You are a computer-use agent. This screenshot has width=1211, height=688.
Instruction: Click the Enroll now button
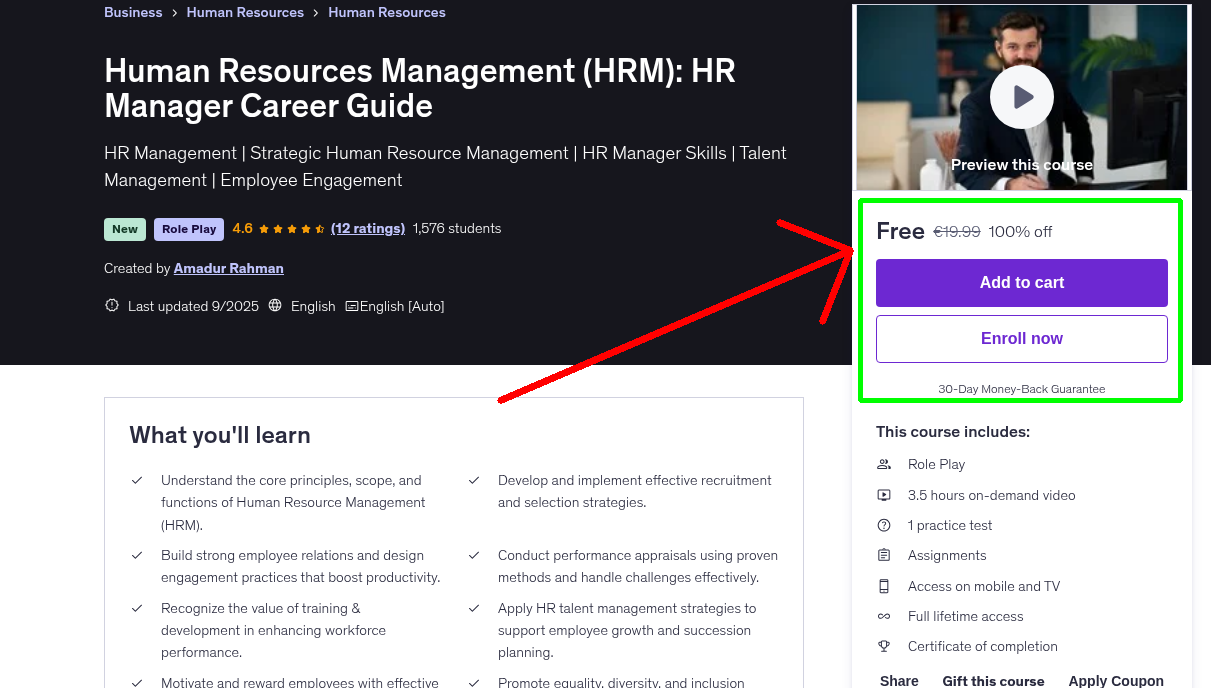click(x=1021, y=338)
